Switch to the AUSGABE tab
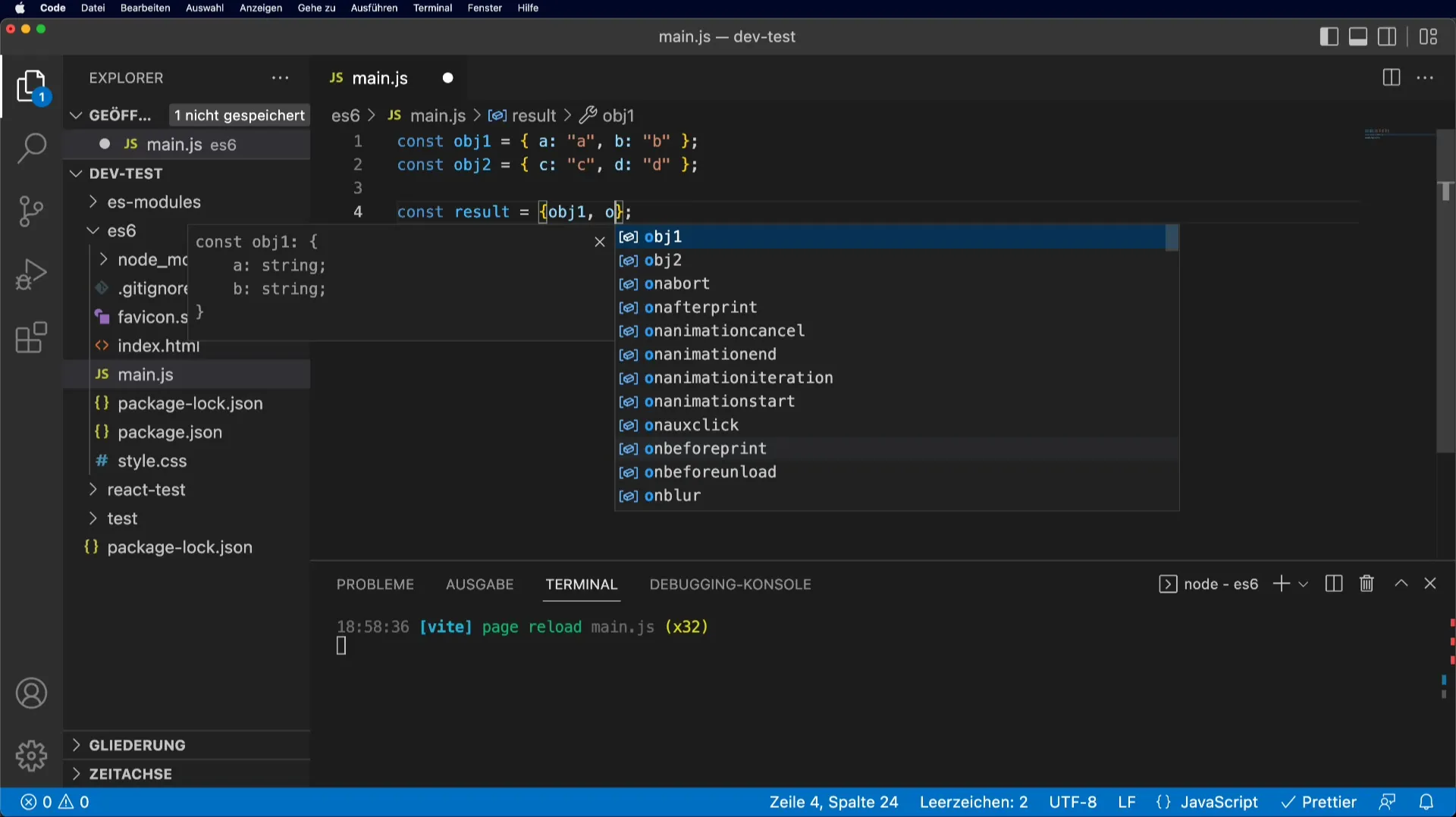Screen dimensions: 1456x817 pyautogui.click(x=480, y=584)
